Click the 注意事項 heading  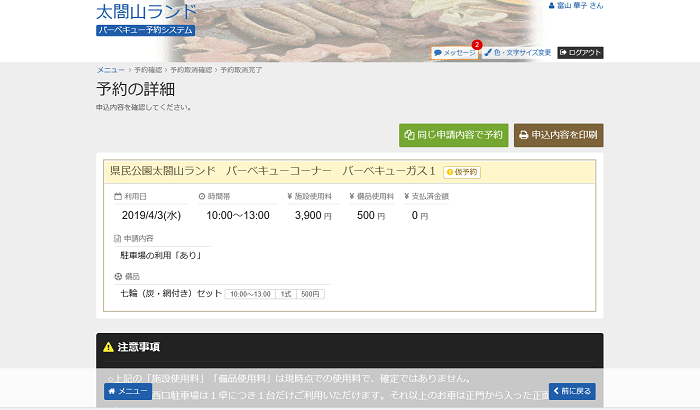[138, 347]
